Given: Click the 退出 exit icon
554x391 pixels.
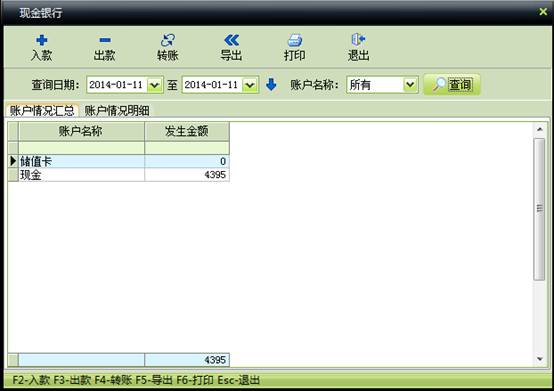Looking at the screenshot, I should pos(358,40).
